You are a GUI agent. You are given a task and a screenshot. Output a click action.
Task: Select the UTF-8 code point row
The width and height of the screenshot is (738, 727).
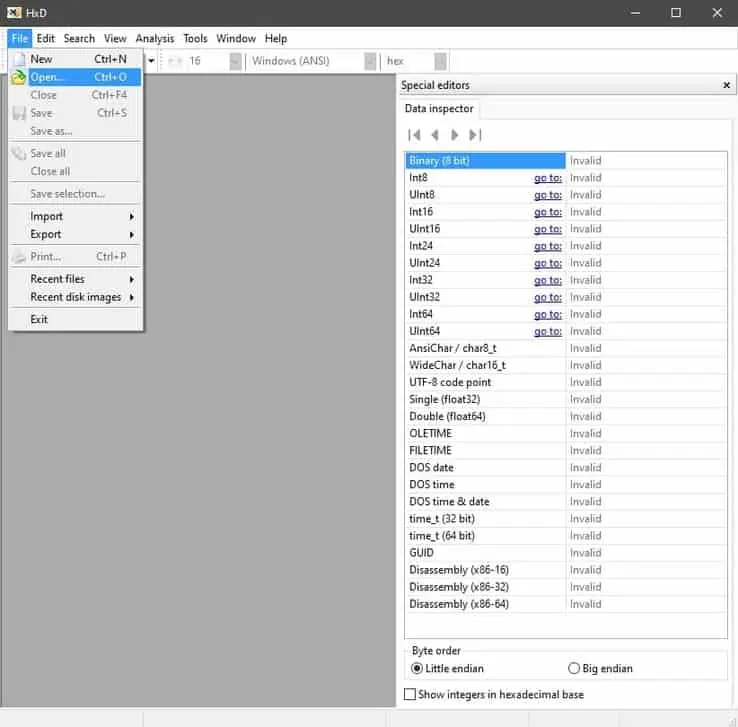click(565, 382)
